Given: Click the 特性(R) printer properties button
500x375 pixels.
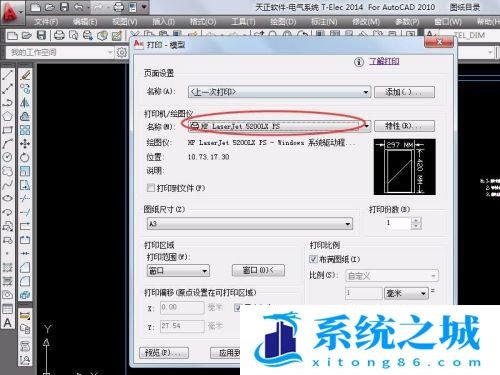Looking at the screenshot, I should pyautogui.click(x=404, y=126).
